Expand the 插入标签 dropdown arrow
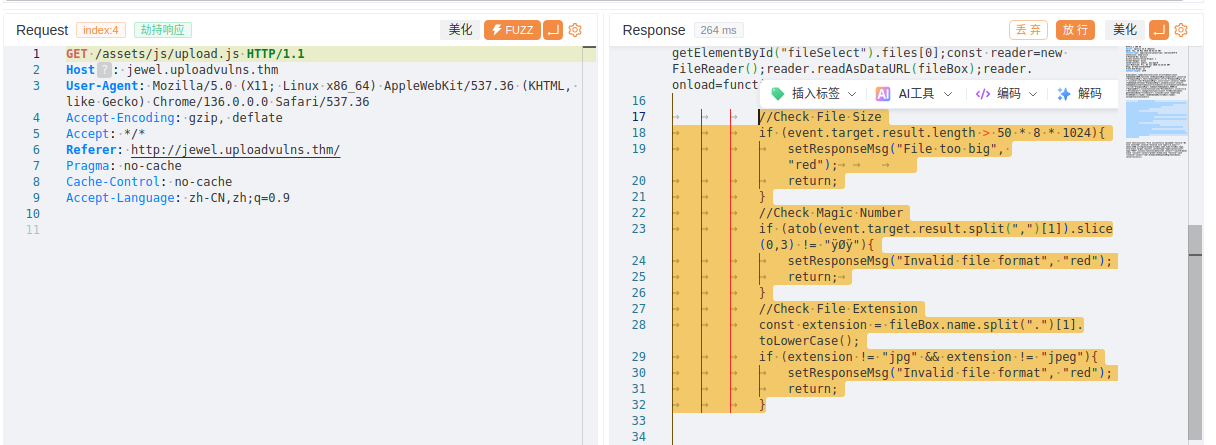 pos(852,94)
